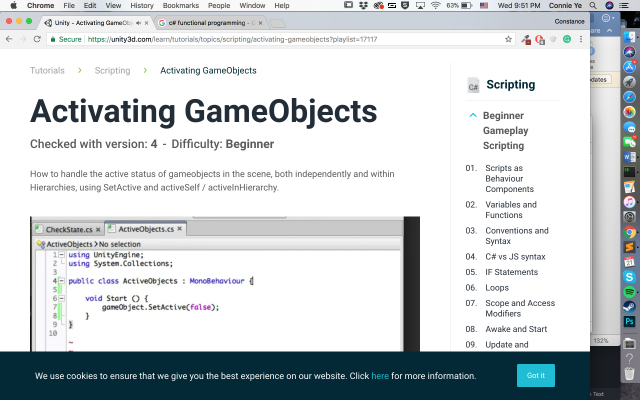This screenshot has height=400, width=640.
Task: Open the Dropbox menu bar icon
Action: coord(363,5)
